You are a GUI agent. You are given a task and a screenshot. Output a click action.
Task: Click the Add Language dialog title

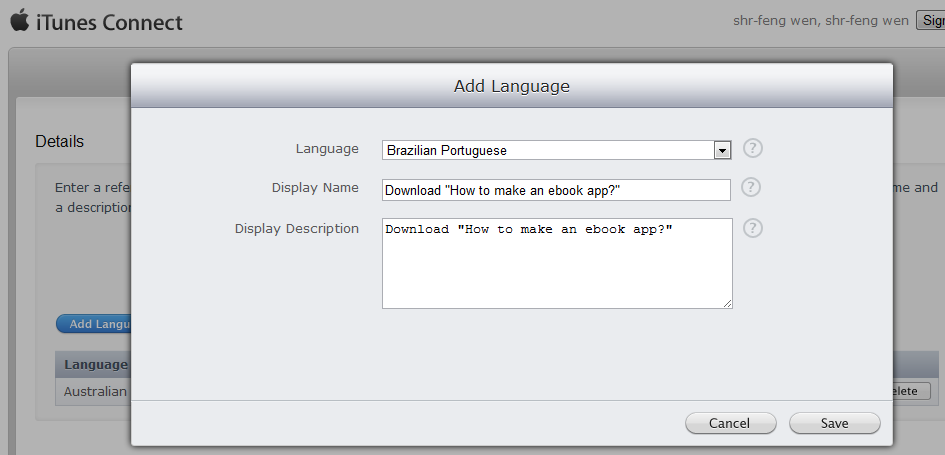click(x=512, y=86)
